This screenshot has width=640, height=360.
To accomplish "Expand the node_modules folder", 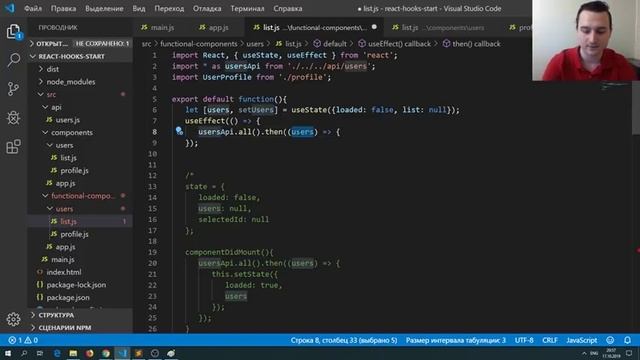I will tap(71, 82).
